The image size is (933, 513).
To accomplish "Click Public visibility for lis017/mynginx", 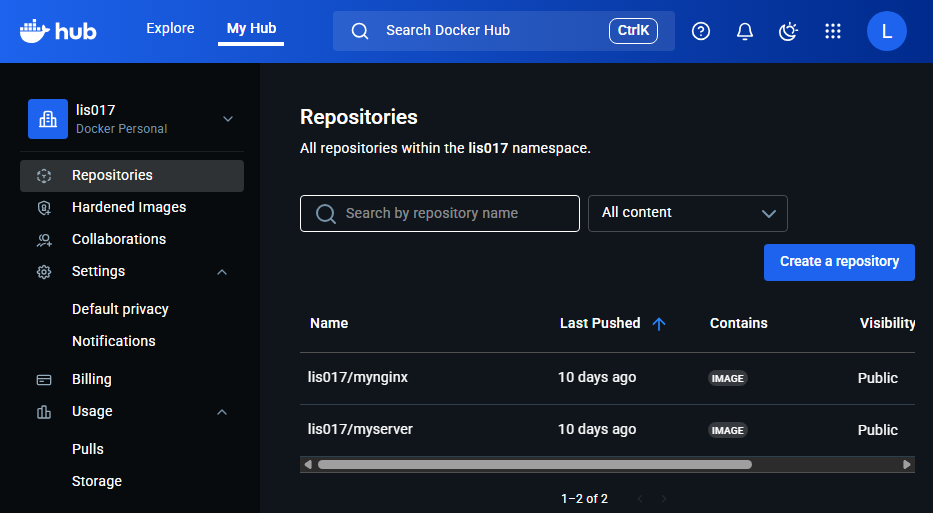I will click(x=878, y=379).
